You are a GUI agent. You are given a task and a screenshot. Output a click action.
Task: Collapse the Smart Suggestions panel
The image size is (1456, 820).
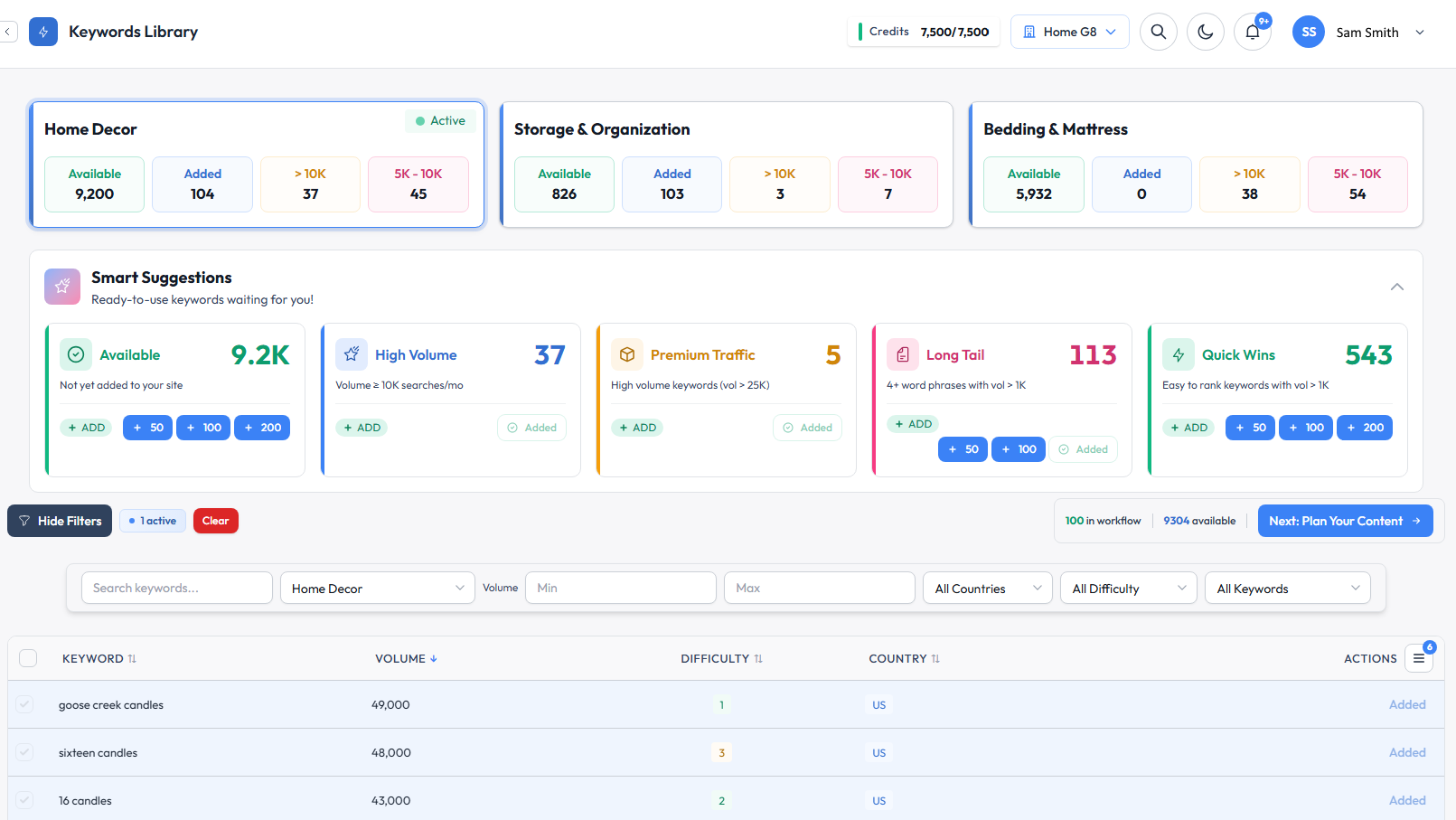(1396, 287)
